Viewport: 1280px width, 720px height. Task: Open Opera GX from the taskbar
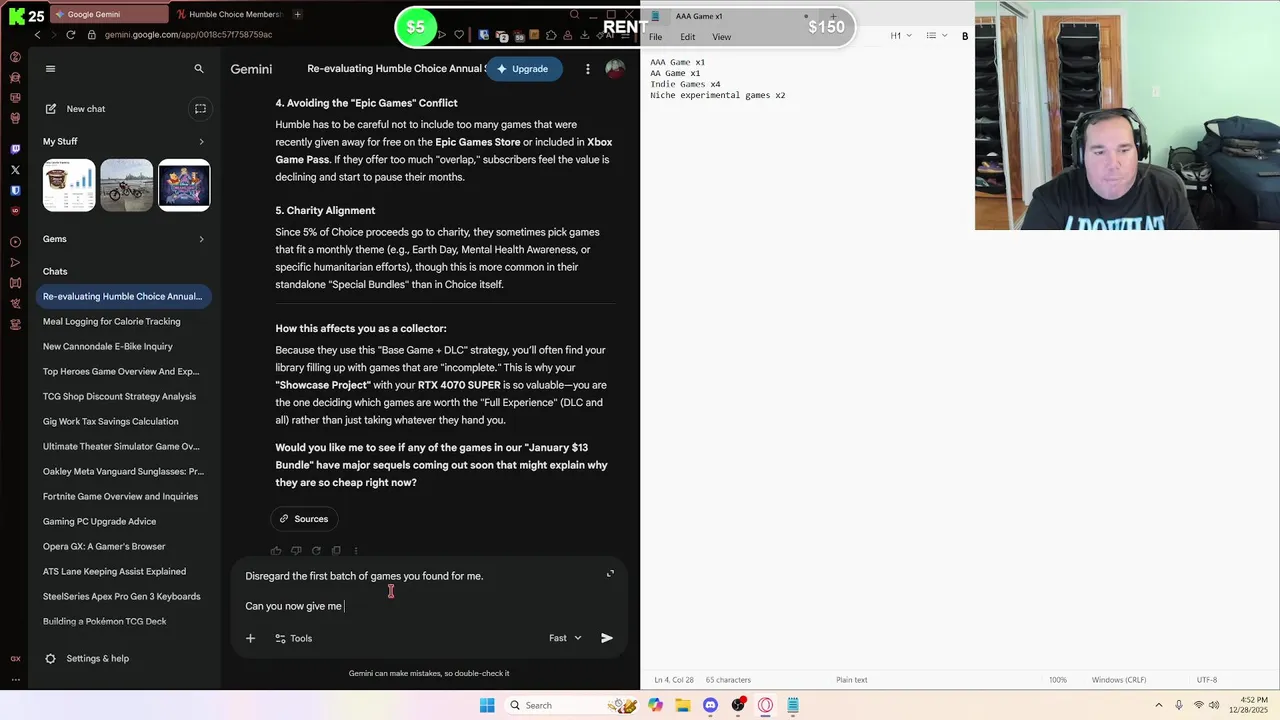point(765,705)
